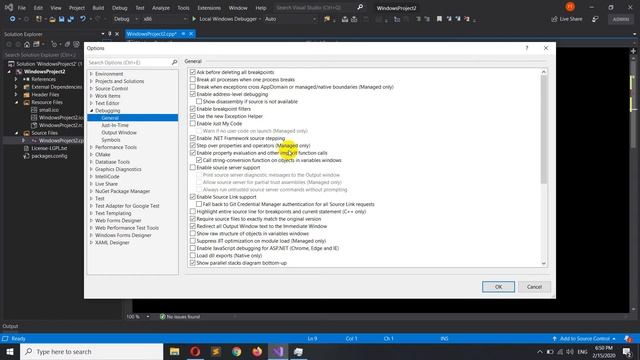Toggle Enable Source Link support
The height and width of the screenshot is (360, 640).
[x=193, y=197]
